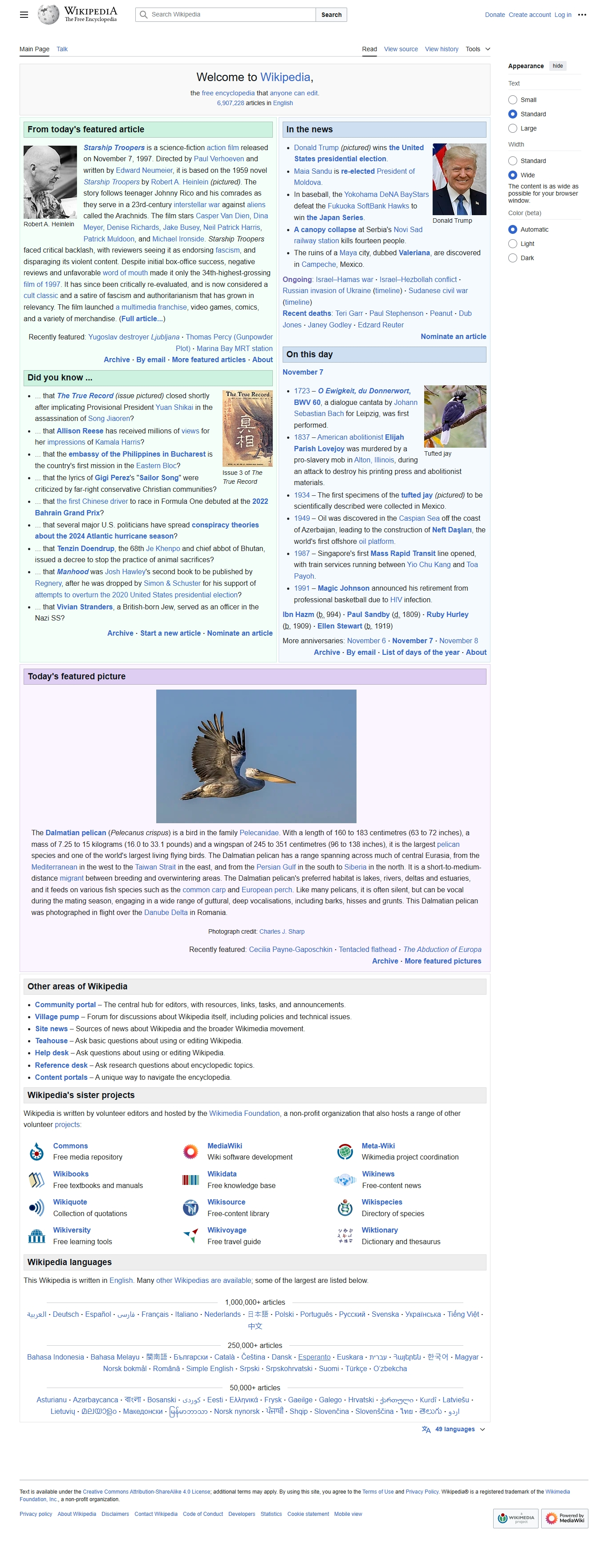Hide the Appearance panel
Screen dimensions: 608x1568
pos(558,66)
